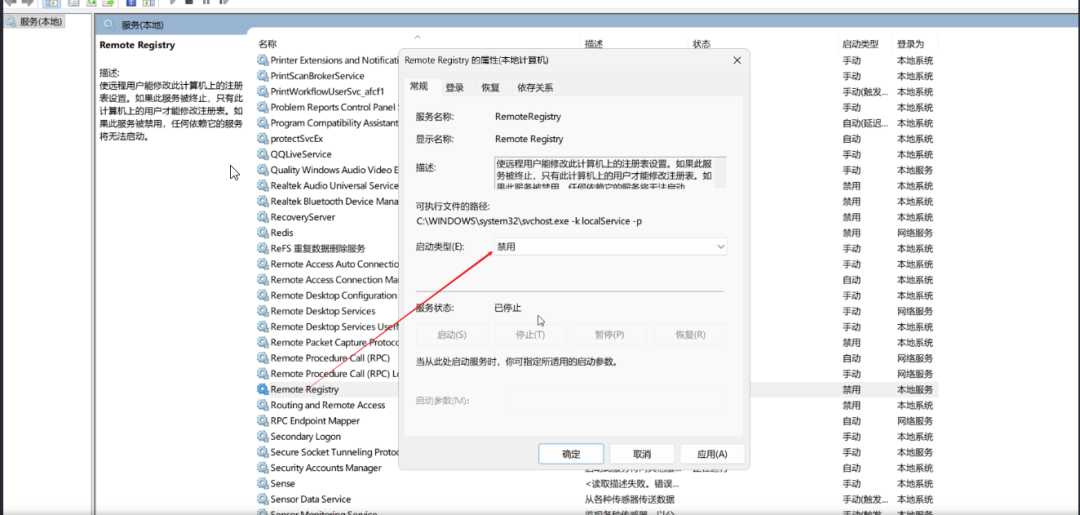Click the RPC Endpoint Mapper gear icon
Viewport: 1080px width, 515px height.
pyautogui.click(x=263, y=421)
